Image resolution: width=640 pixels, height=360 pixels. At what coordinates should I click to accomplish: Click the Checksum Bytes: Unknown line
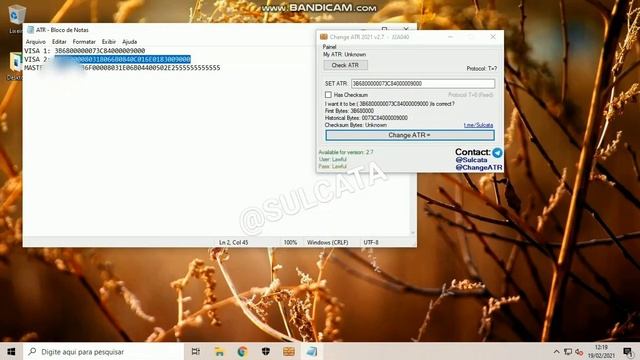[x=356, y=125]
